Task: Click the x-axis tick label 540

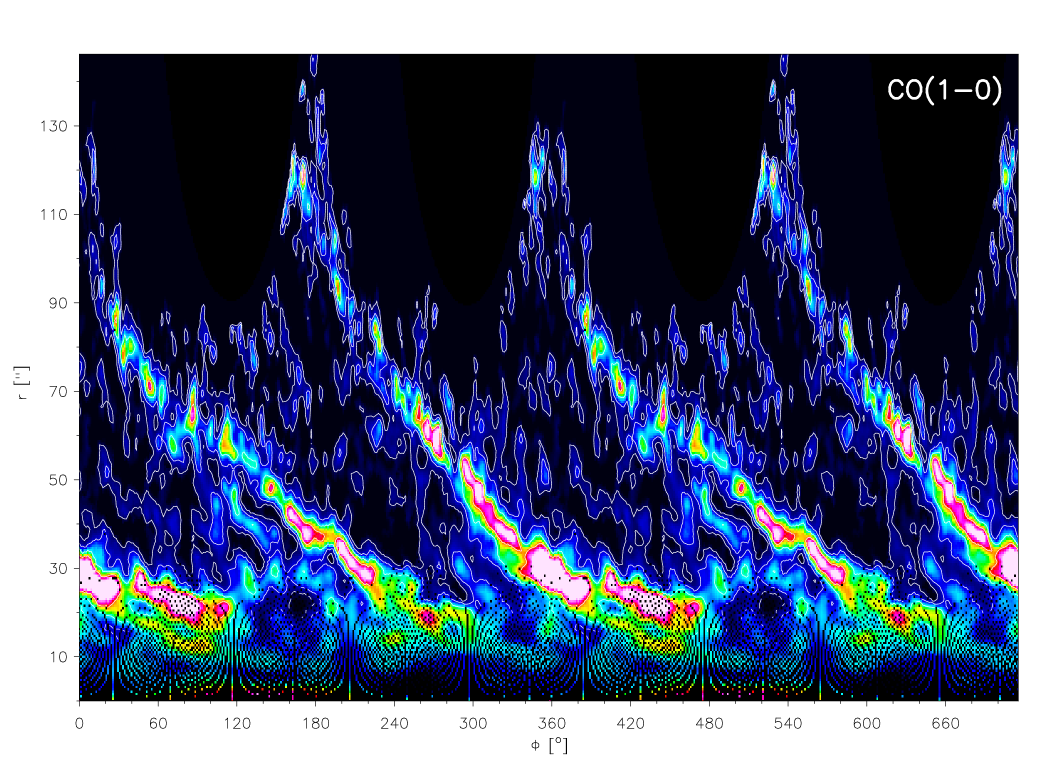Action: (x=788, y=723)
